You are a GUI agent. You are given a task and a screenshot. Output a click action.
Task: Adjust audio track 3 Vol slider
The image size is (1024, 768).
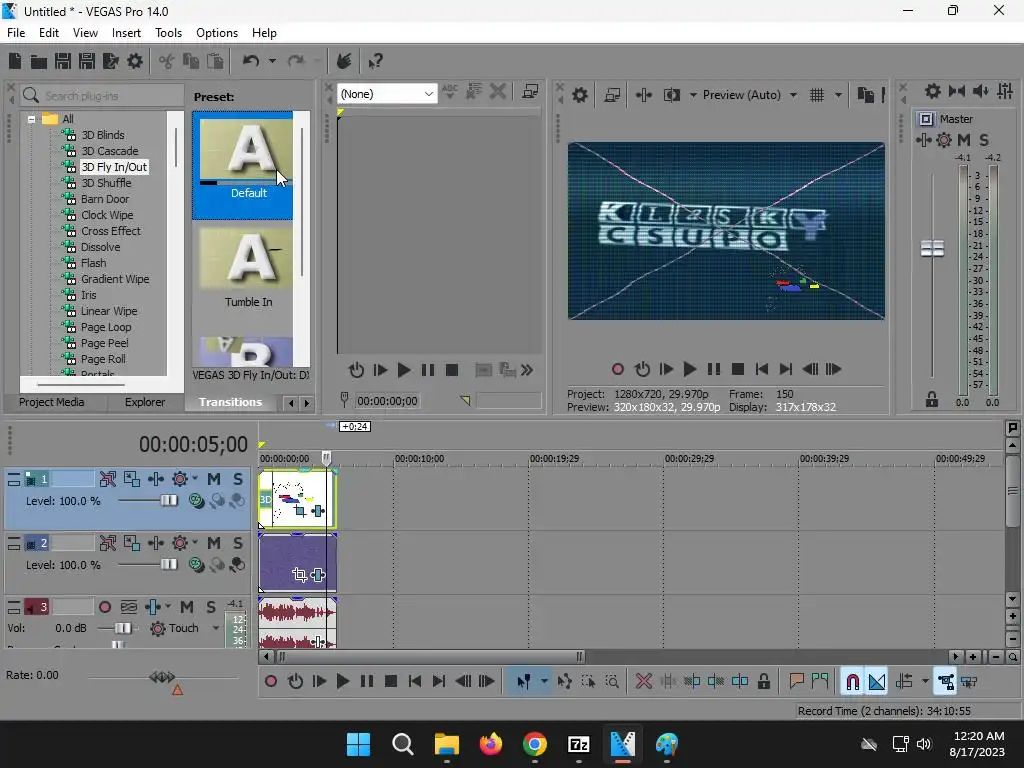pyautogui.click(x=122, y=628)
